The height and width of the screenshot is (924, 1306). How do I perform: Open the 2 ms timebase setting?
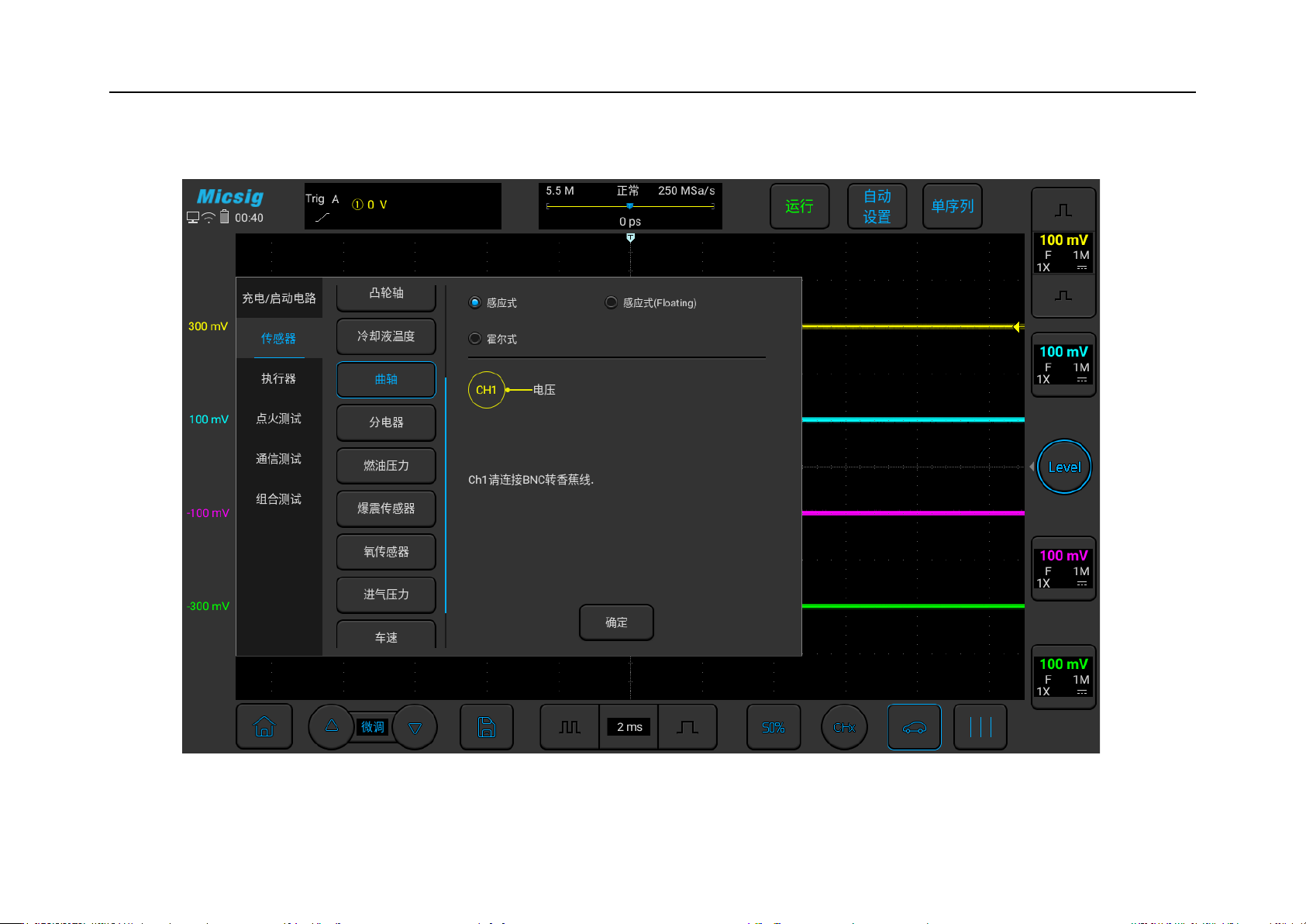(x=629, y=727)
